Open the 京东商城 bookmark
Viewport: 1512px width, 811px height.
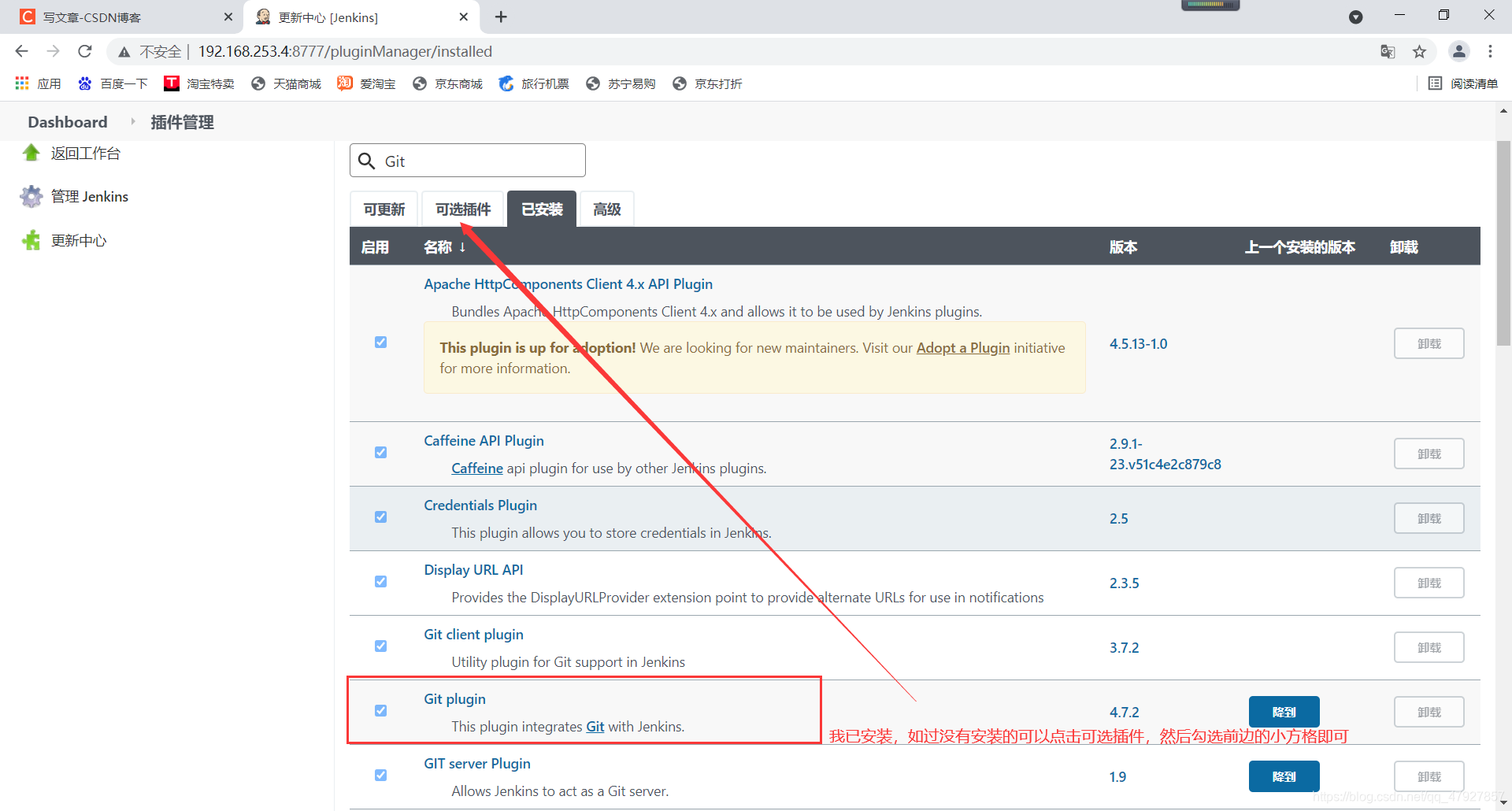click(447, 83)
